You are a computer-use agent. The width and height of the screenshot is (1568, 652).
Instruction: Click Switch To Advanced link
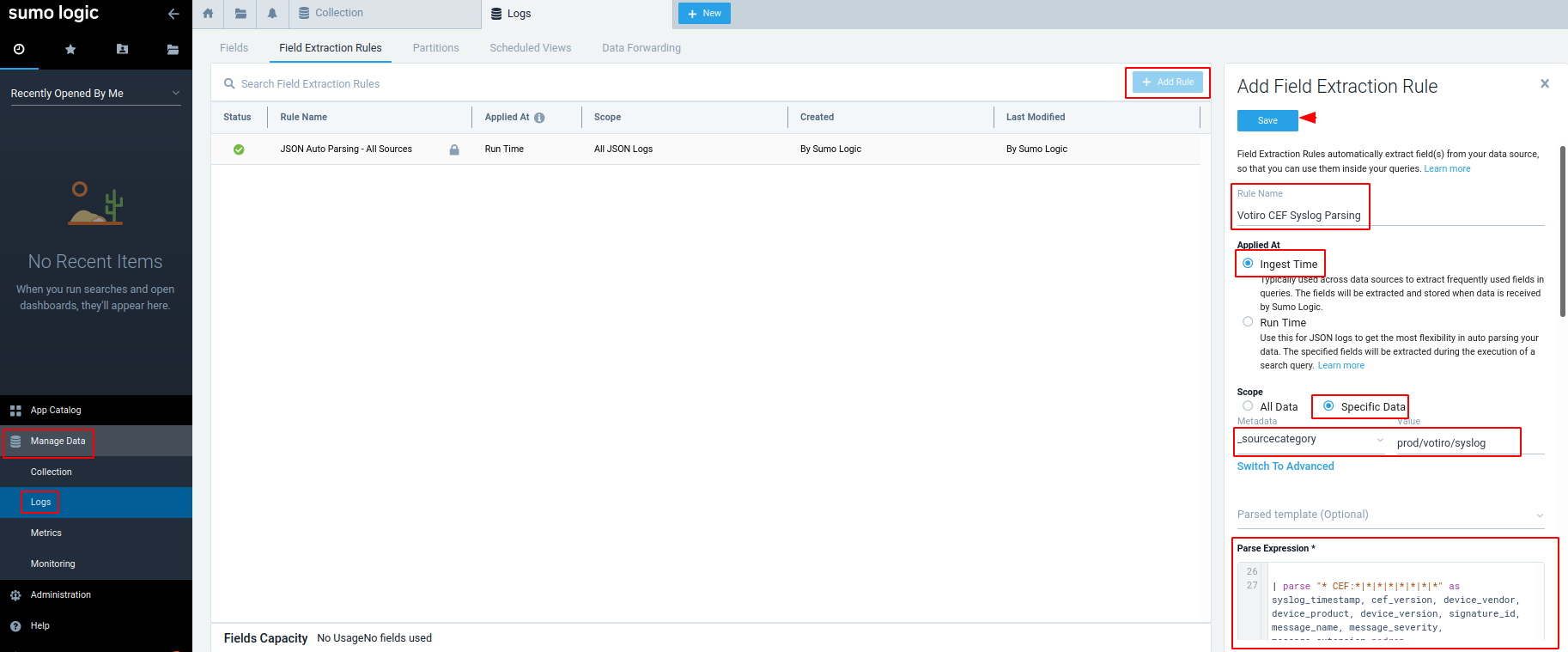coord(1285,466)
